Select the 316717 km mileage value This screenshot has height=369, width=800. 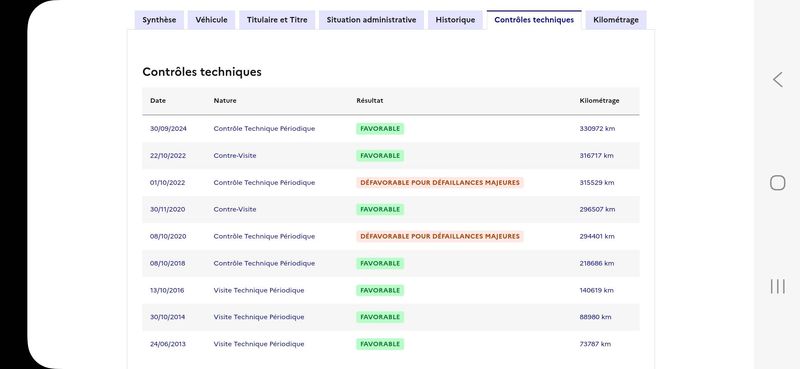pos(596,156)
